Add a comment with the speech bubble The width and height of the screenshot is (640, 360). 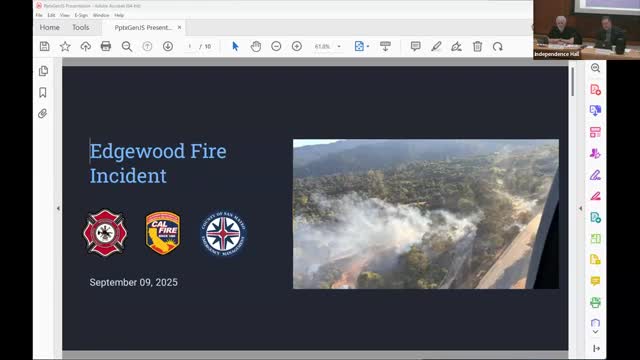click(x=416, y=47)
